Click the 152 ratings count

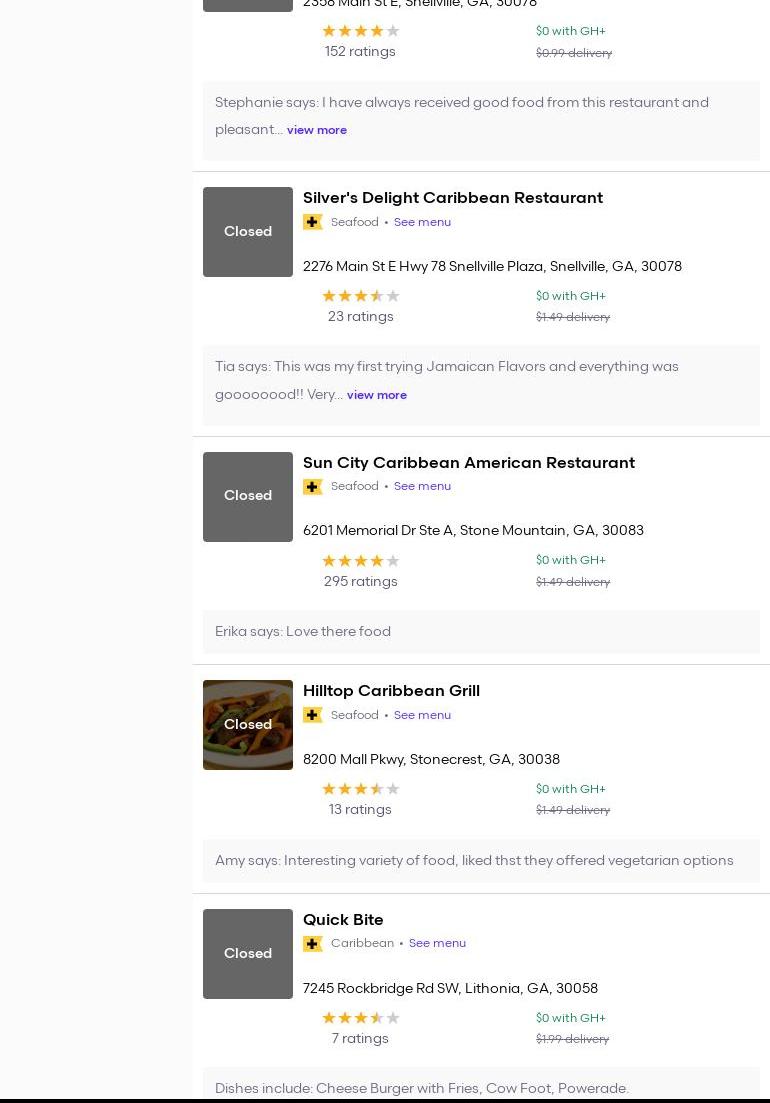tap(360, 52)
